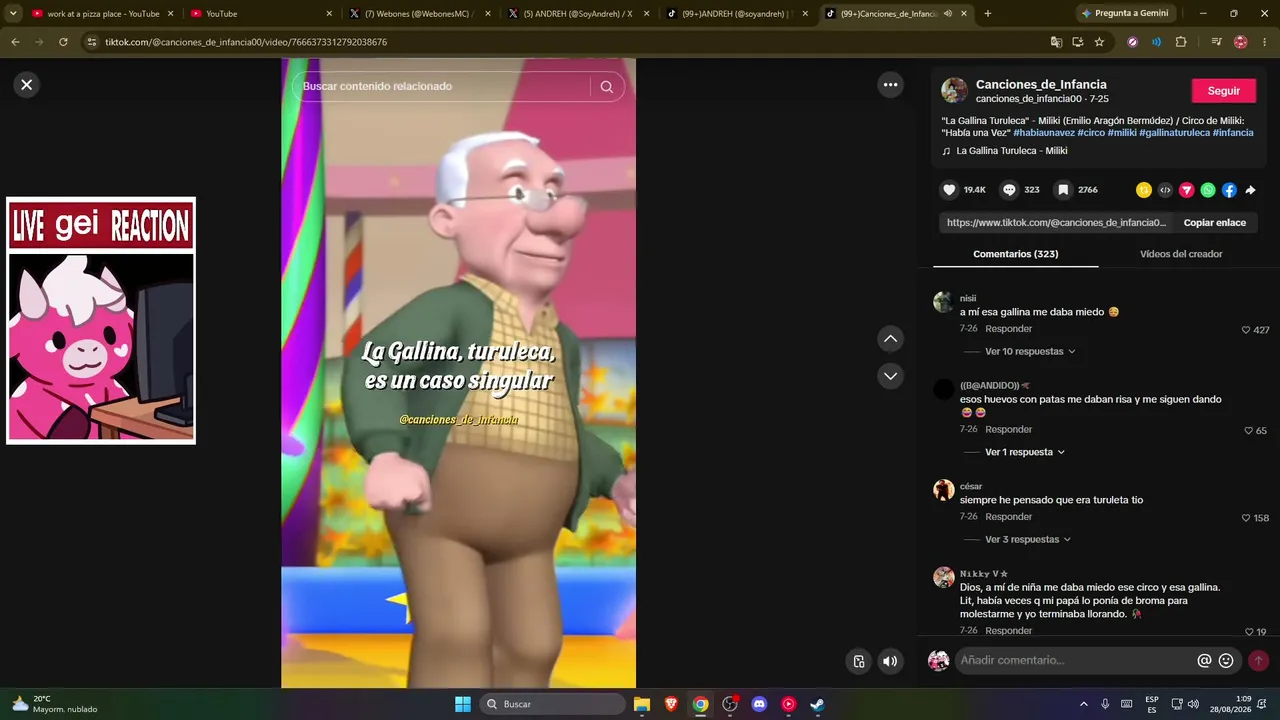Go back to the previous page
Screen dimensions: 1280x720
pos(15,42)
